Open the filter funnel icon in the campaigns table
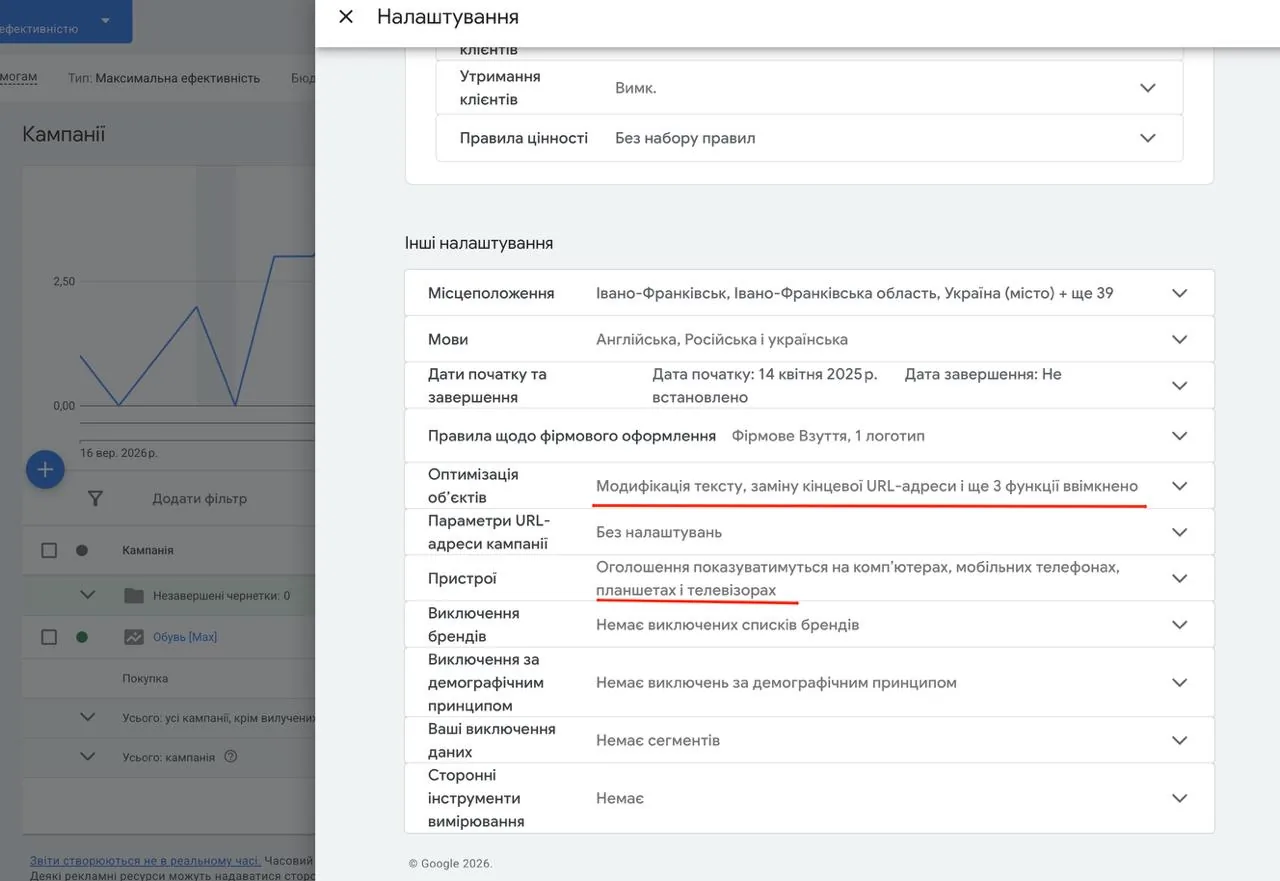 point(95,498)
